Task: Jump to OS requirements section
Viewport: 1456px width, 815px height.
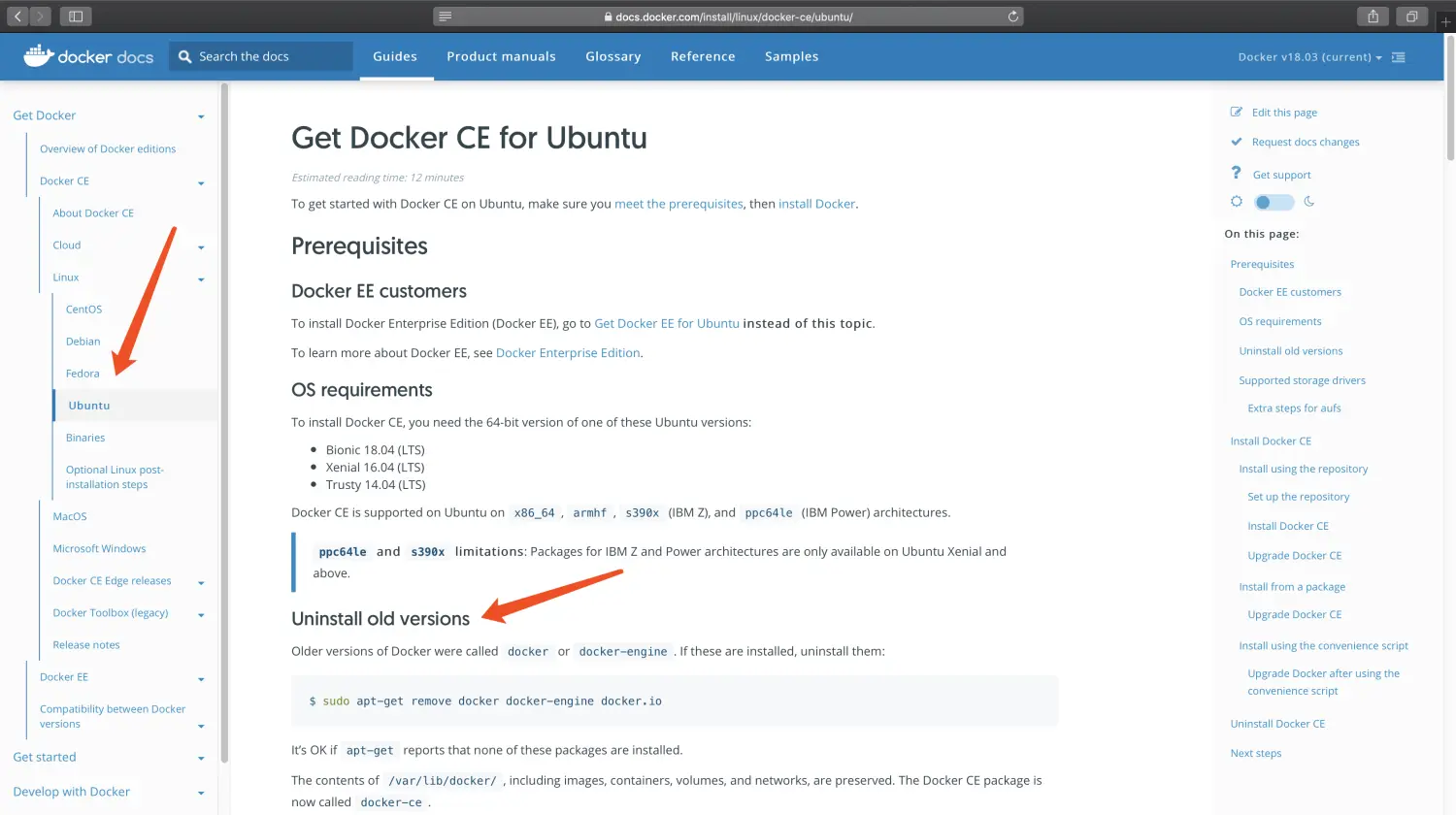Action: tap(1279, 321)
